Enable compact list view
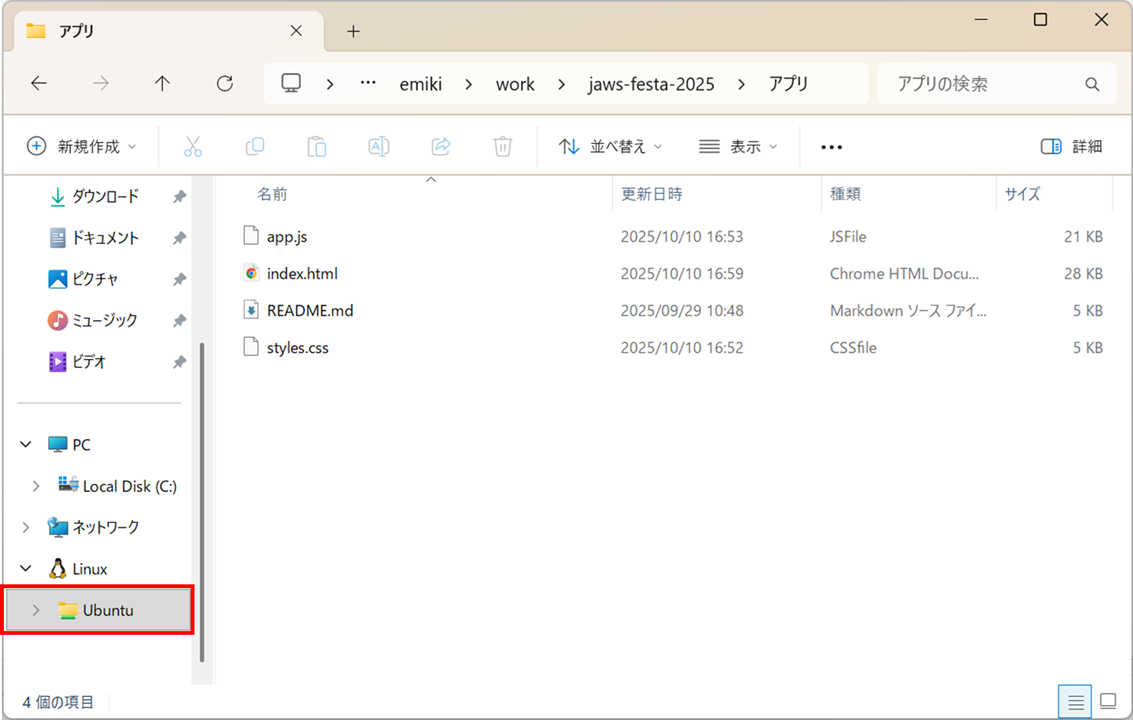The image size is (1133, 720). coord(1075,701)
